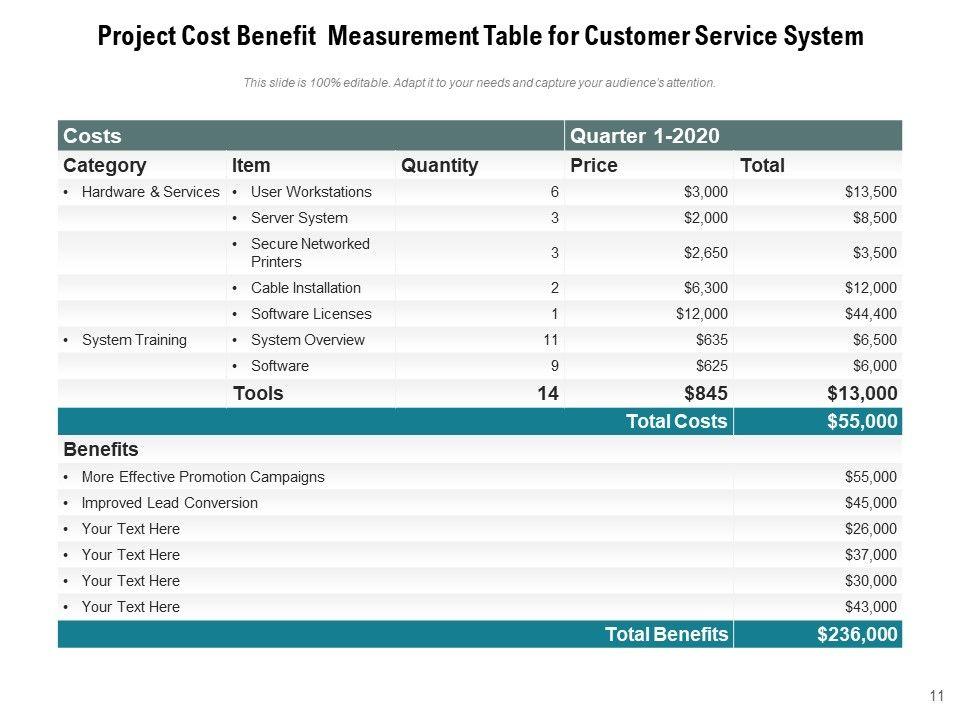Click 'More Effective Promotion Campaigns' benefit
This screenshot has height=720, width=960.
tap(203, 477)
